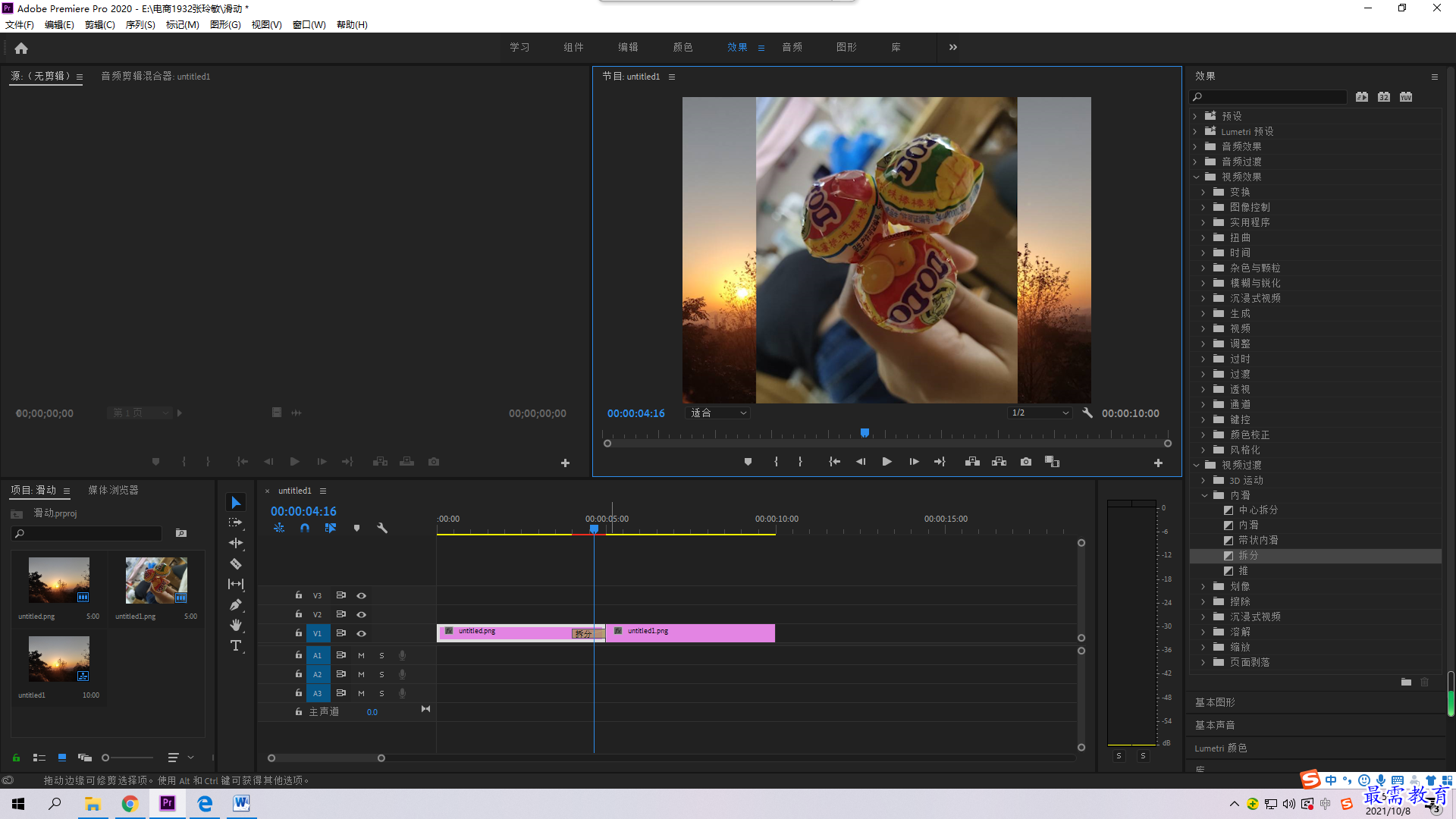Select the Hand tool
This screenshot has width=1456, height=819.
(x=236, y=625)
